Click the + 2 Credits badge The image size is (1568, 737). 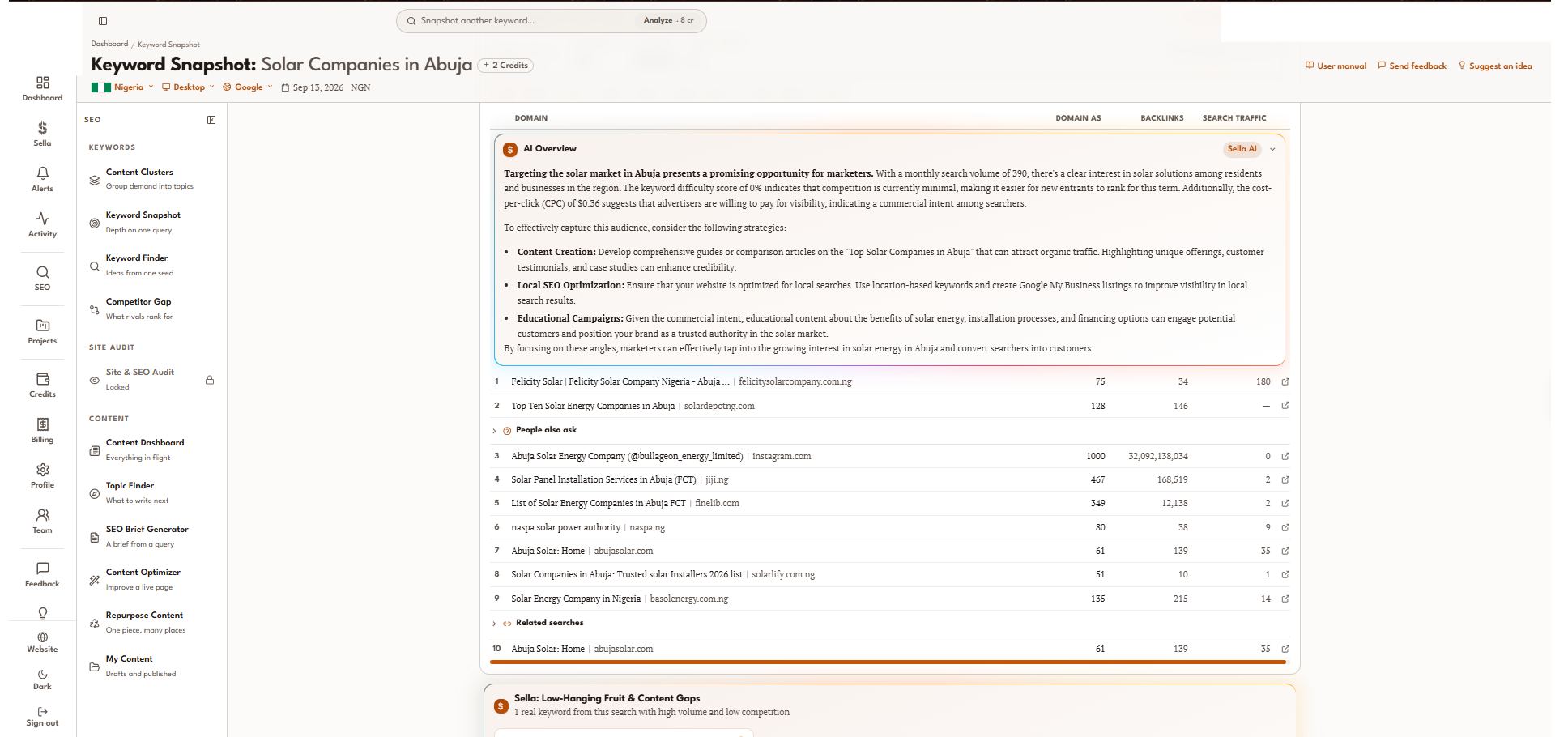(x=505, y=66)
